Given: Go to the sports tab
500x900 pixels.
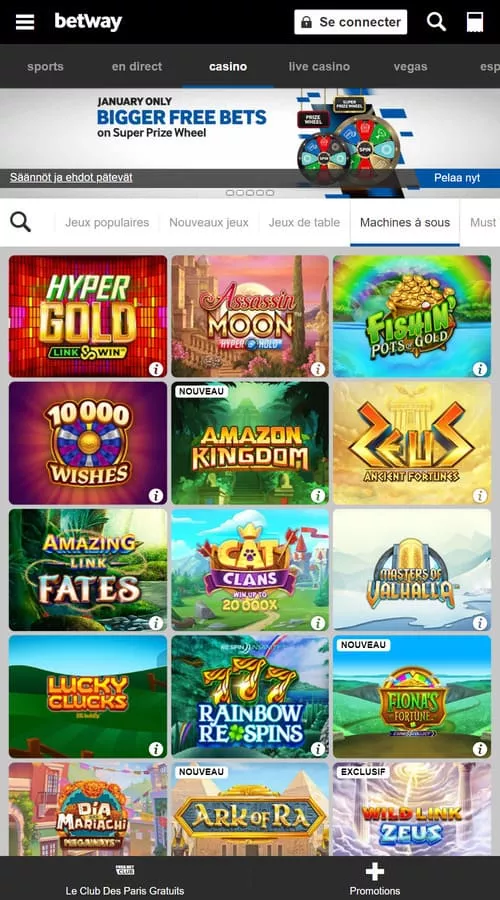Looking at the screenshot, I should (x=45, y=67).
